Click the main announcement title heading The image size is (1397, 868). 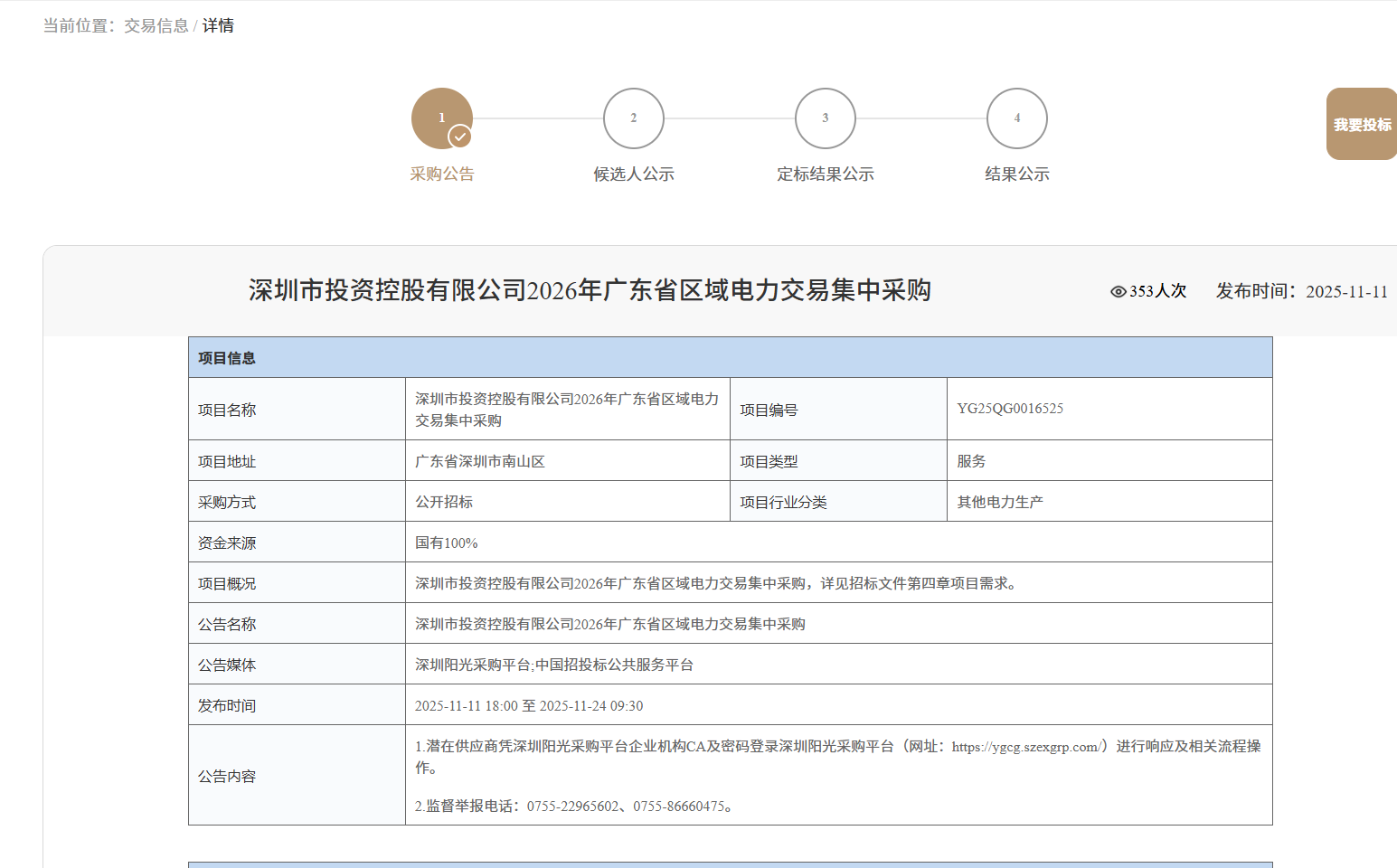[x=590, y=290]
